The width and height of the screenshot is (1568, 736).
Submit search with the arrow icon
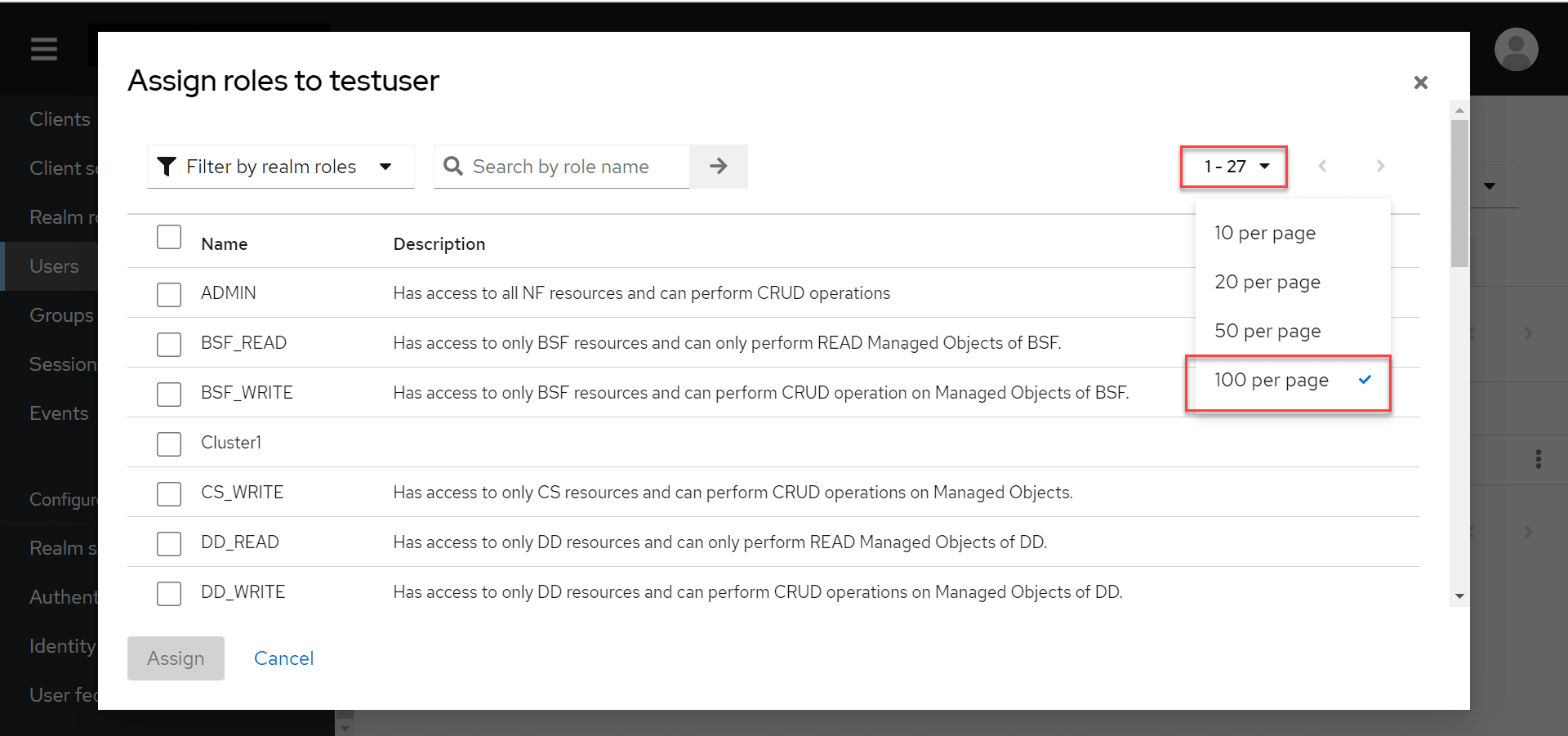click(x=718, y=166)
